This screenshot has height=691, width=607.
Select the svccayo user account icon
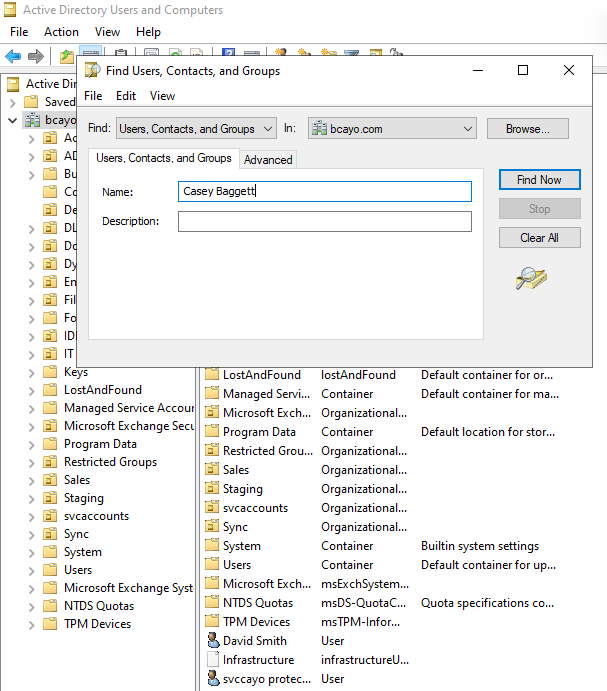tap(212, 679)
